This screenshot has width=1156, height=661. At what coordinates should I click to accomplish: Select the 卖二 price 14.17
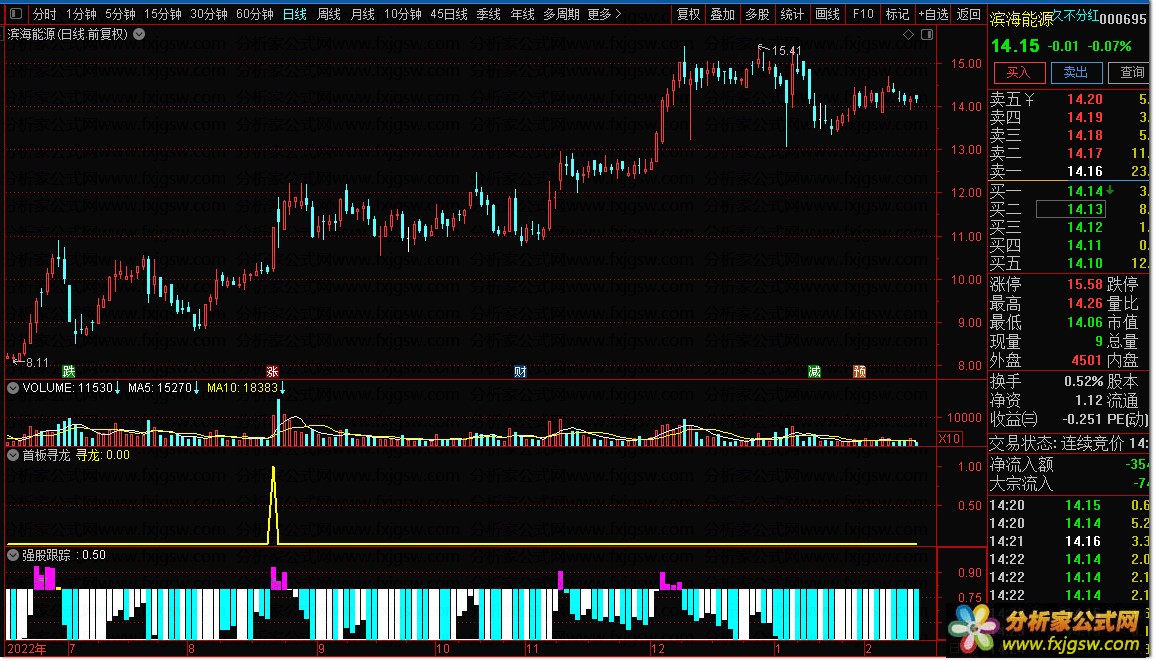1084,153
